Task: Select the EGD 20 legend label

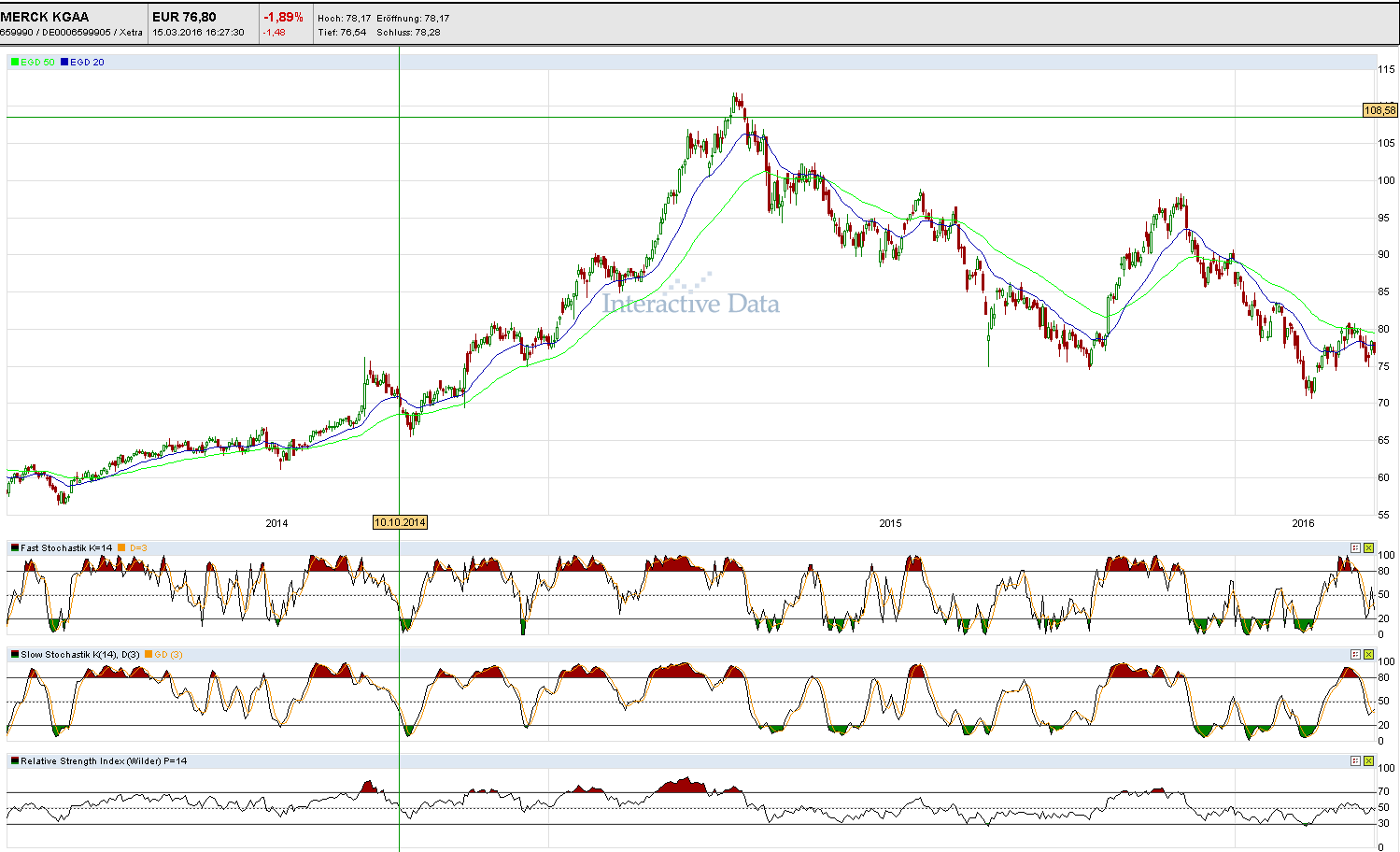Action: [88, 63]
